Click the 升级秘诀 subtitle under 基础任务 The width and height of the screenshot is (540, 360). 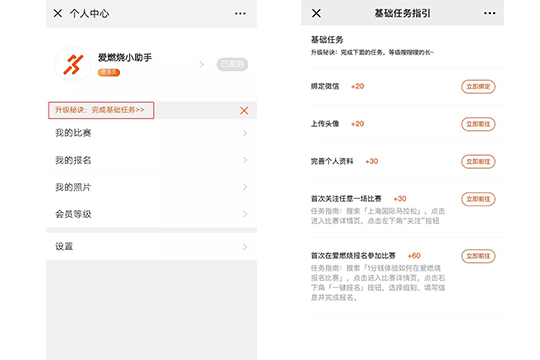pos(372,52)
